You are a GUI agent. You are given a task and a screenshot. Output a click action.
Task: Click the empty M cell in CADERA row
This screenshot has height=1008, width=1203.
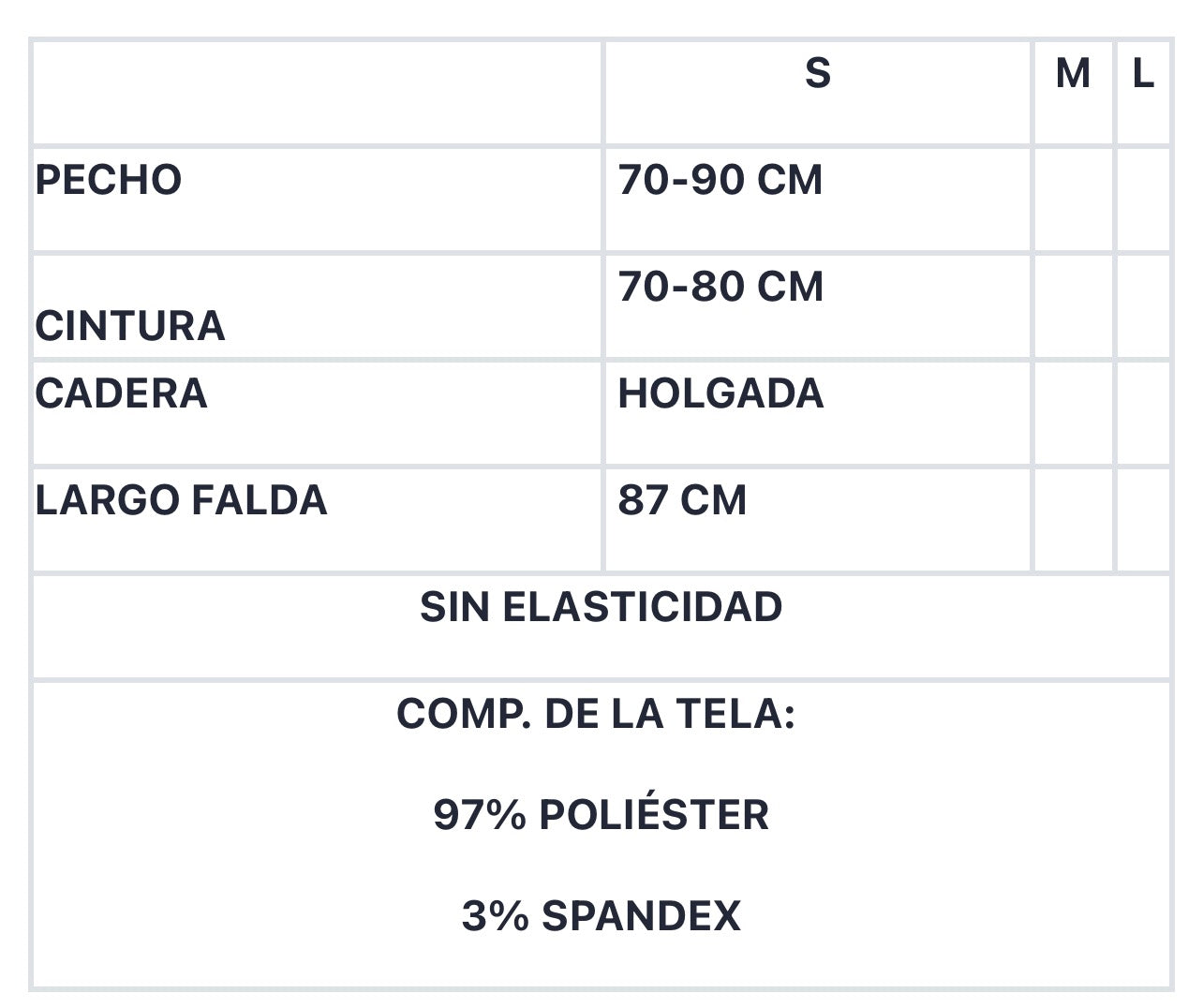point(1073,413)
